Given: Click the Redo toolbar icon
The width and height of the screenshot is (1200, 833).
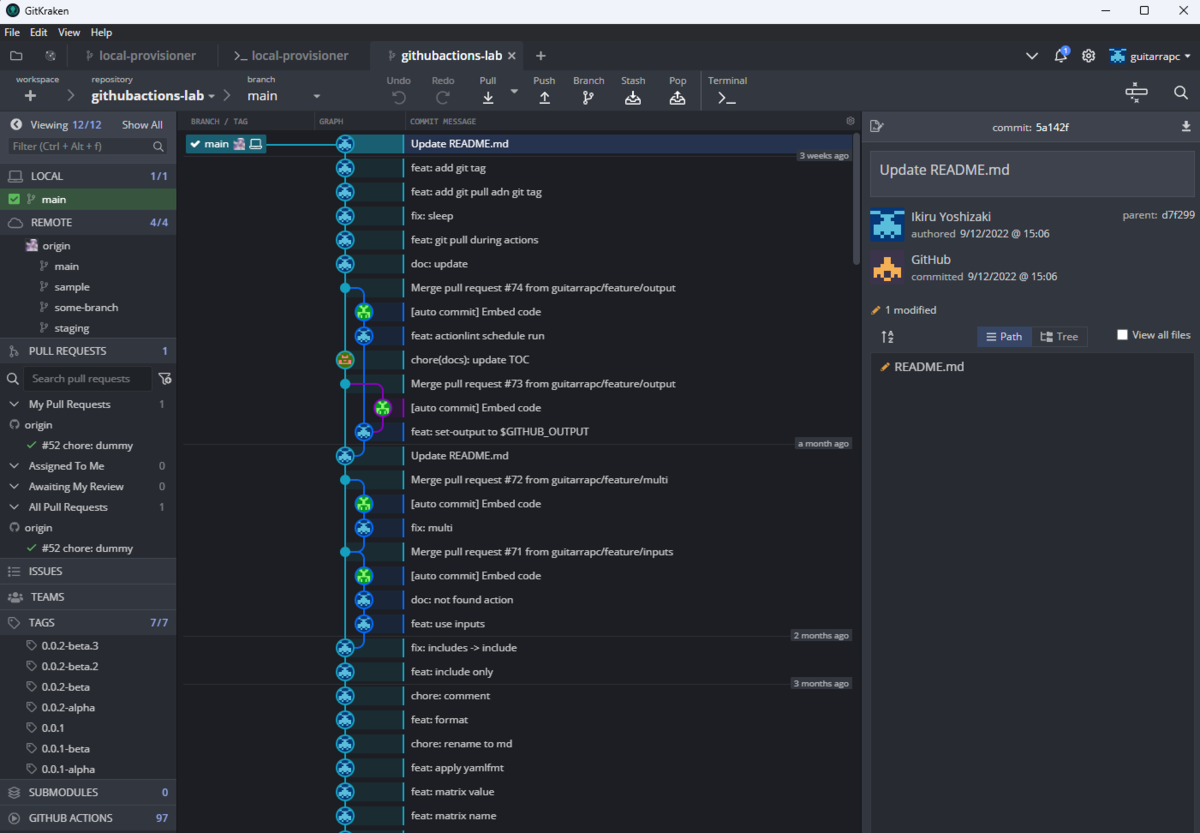Looking at the screenshot, I should click(x=443, y=97).
